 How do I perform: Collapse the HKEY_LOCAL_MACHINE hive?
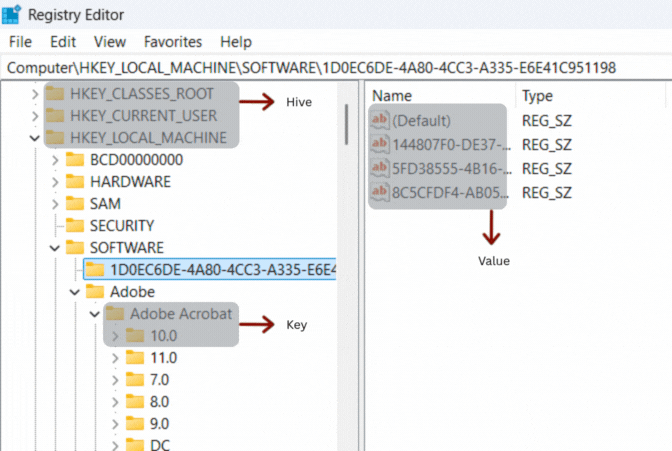tap(35, 138)
